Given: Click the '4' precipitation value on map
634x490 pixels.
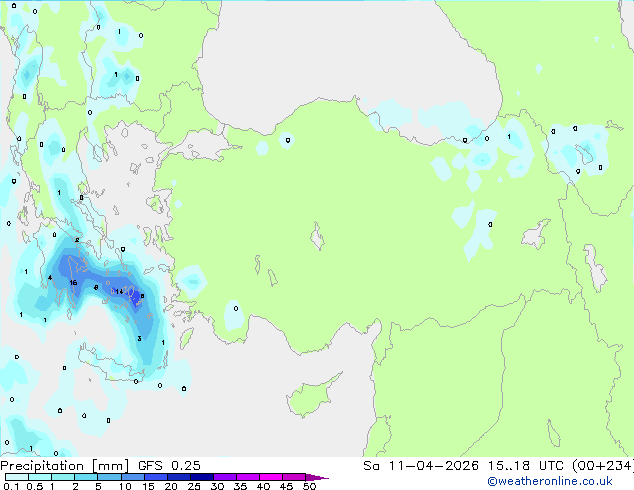Looking at the screenshot, I should tap(50, 277).
